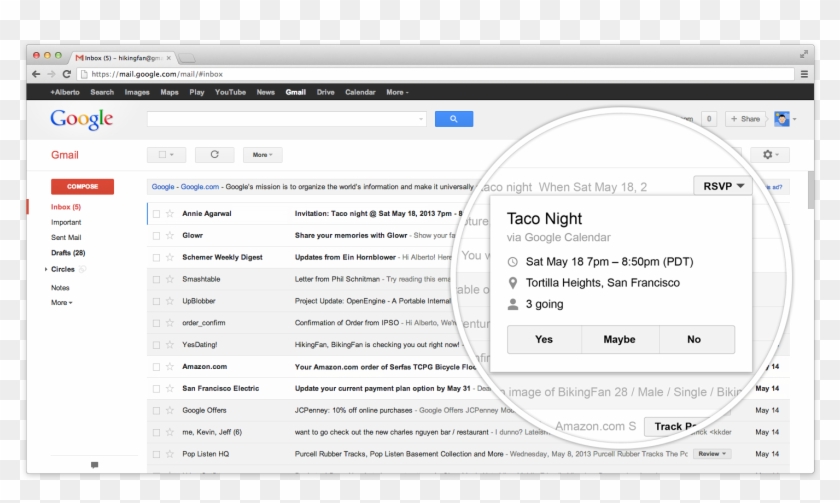Answer Maybe to Taco Night invitation
The height and width of the screenshot is (503, 840).
620,339
